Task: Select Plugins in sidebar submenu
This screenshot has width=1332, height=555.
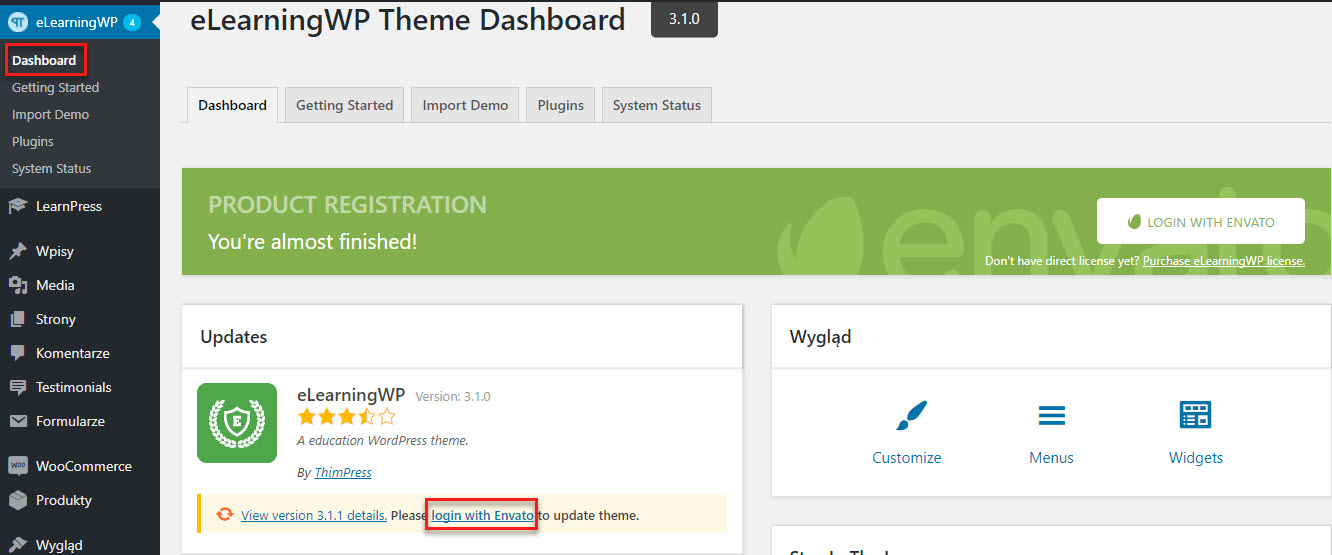Action: pos(33,141)
